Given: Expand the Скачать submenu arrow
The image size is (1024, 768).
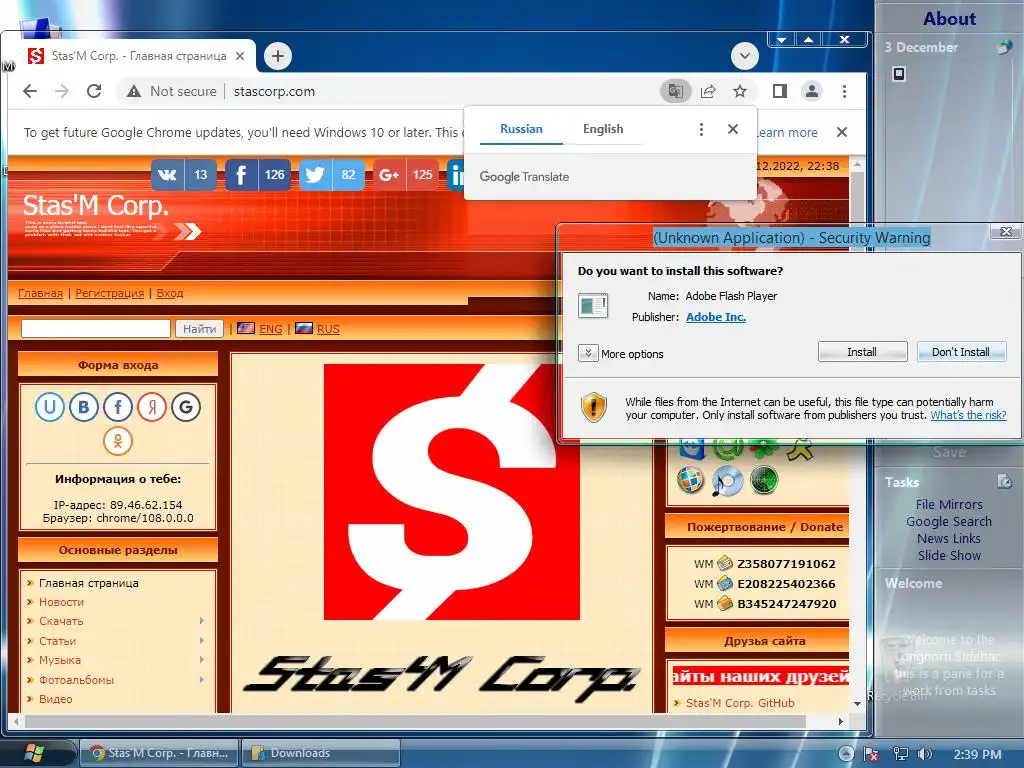Looking at the screenshot, I should click(202, 620).
